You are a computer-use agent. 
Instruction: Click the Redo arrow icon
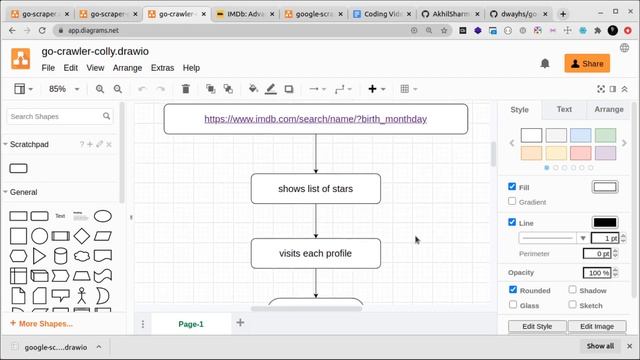coord(161,89)
